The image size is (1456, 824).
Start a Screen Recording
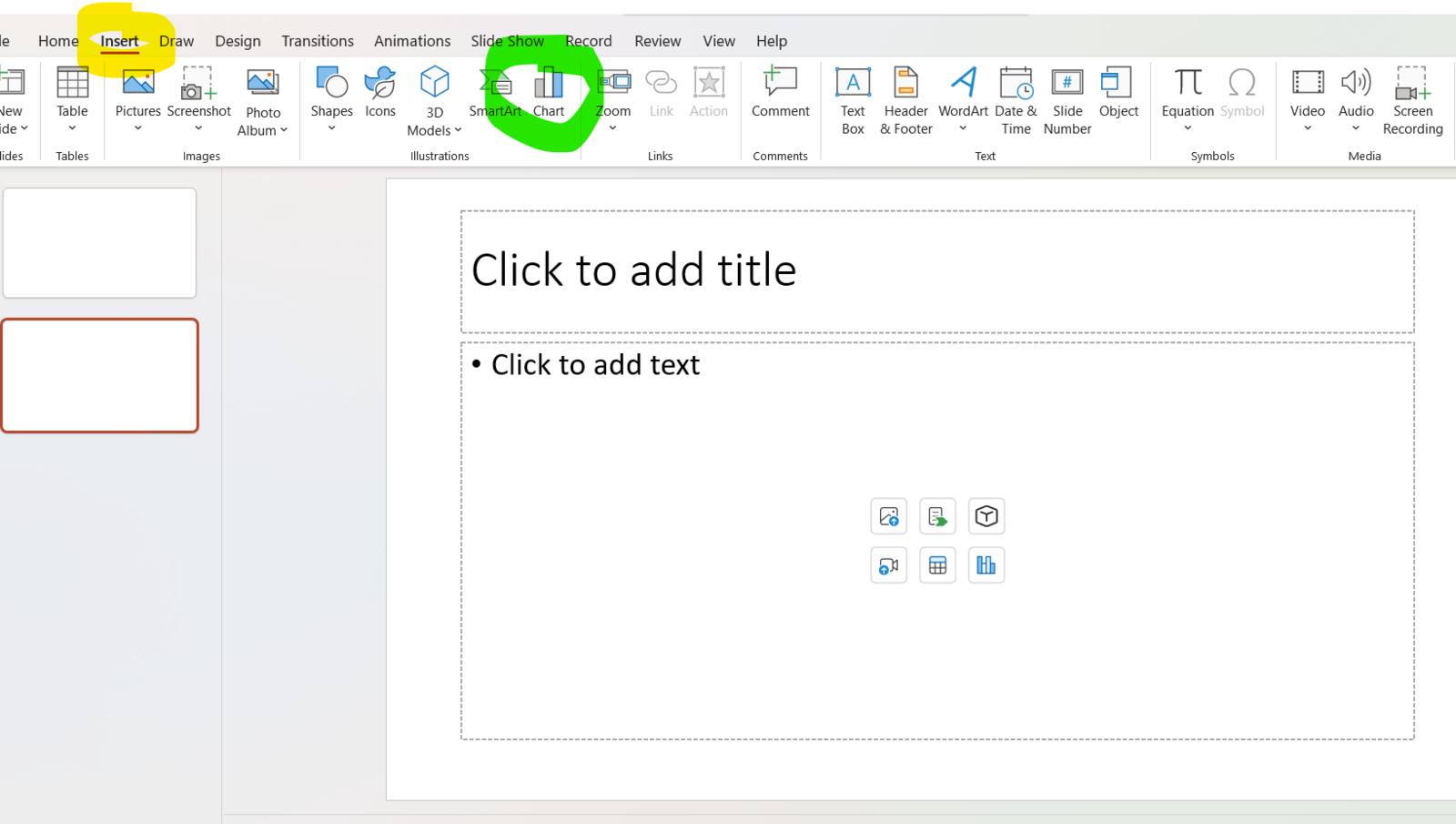pos(1412,100)
